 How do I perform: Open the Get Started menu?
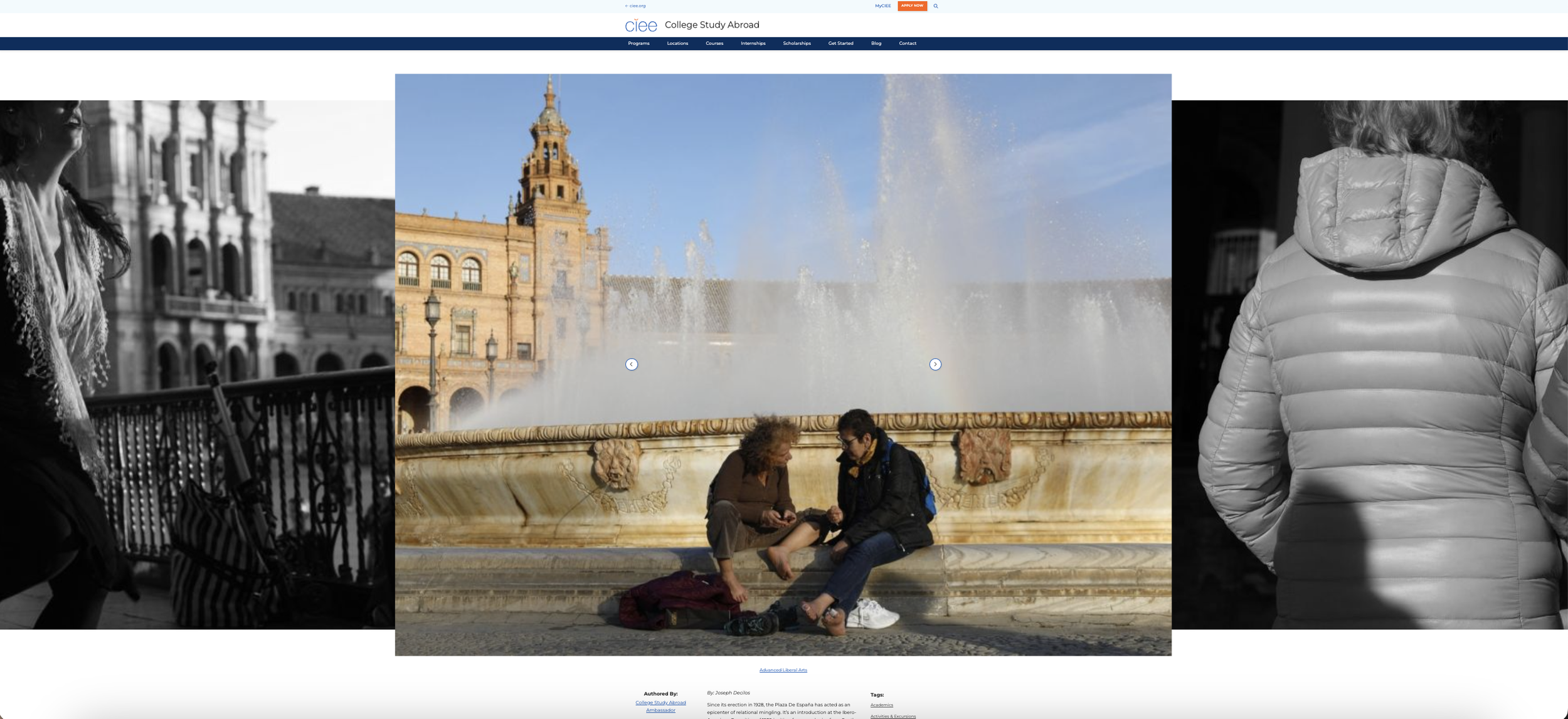[x=840, y=43]
